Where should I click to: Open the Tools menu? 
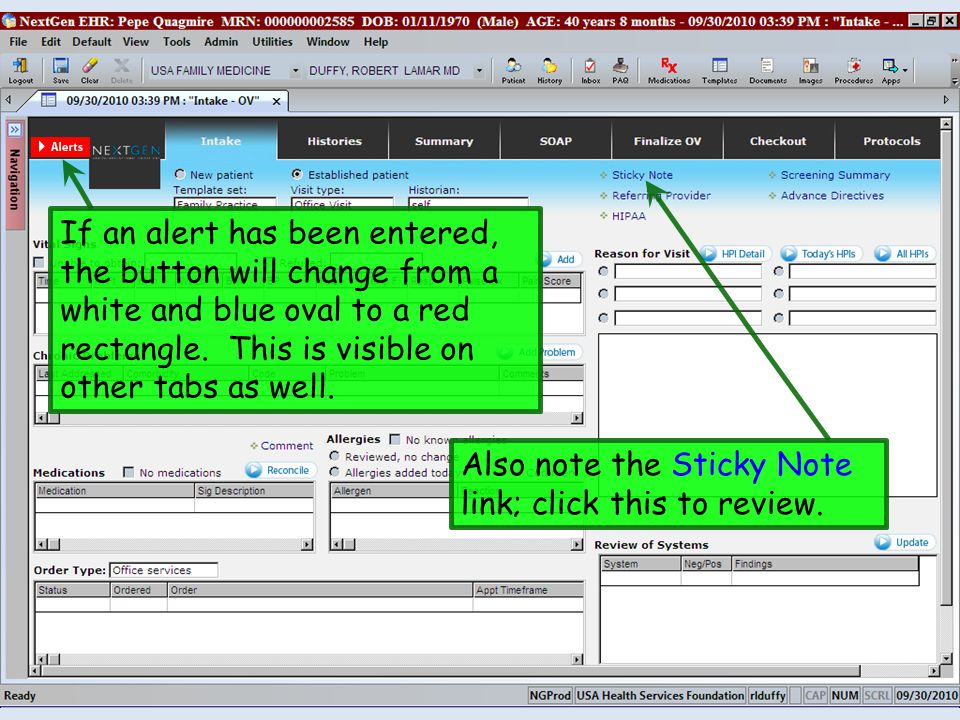click(x=176, y=42)
